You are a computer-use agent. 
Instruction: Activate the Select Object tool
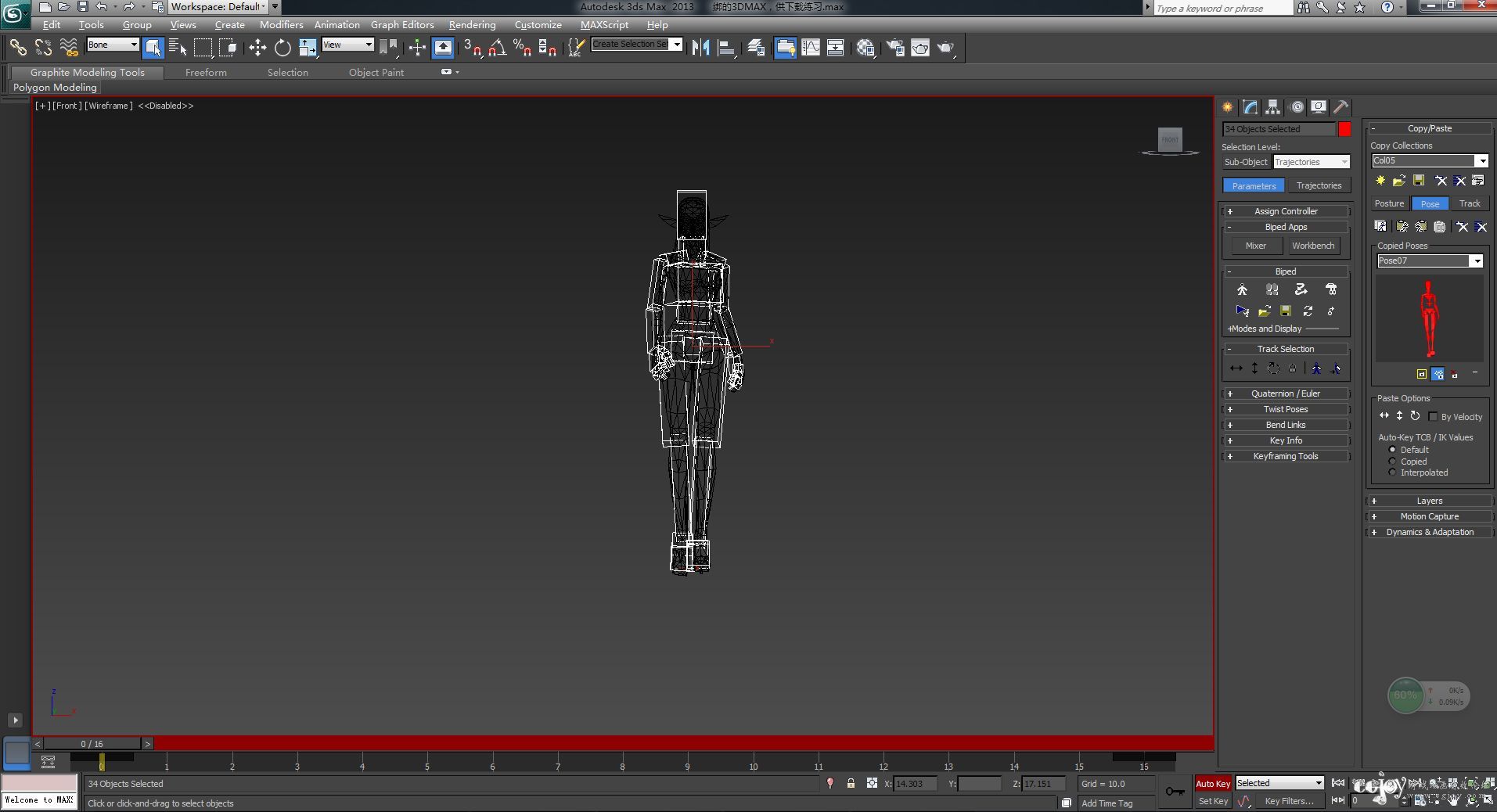[153, 48]
